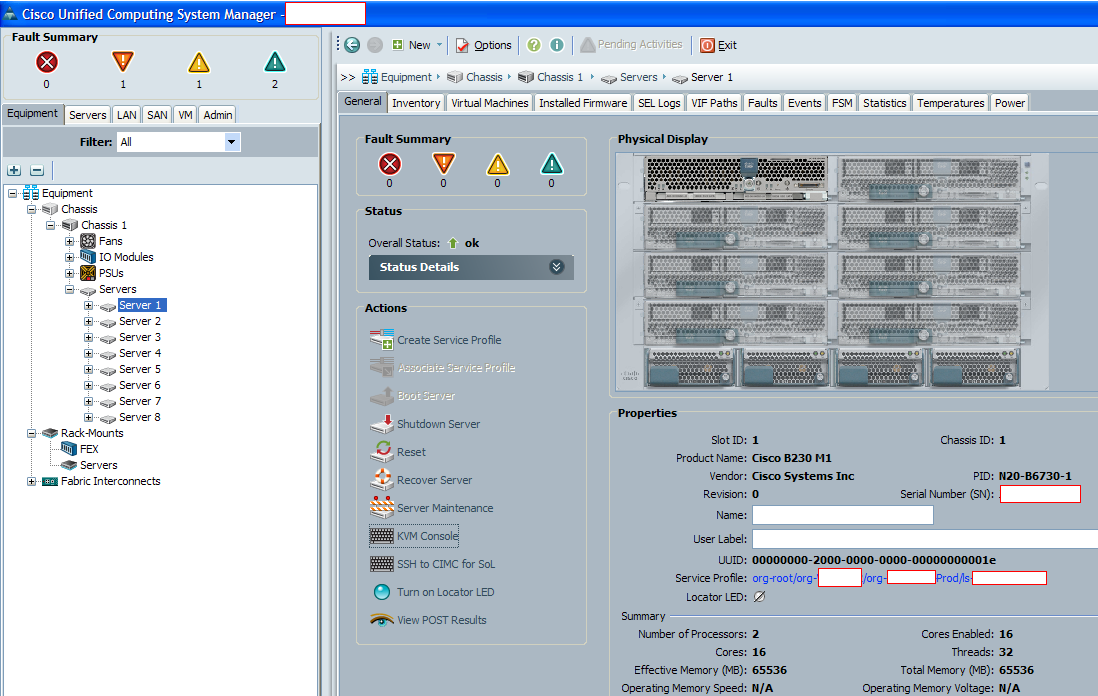
Task: Select Server 5 in the equipment tree
Action: click(139, 369)
